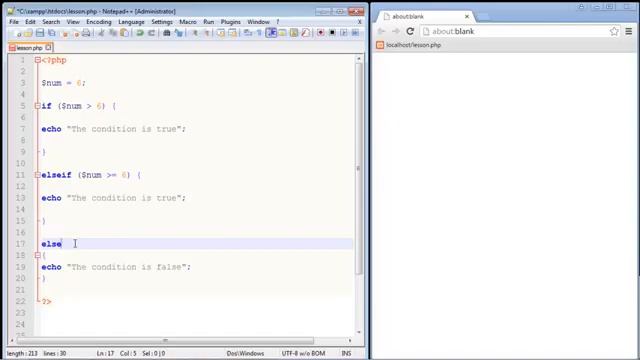Open the File menu

click(x=14, y=22)
